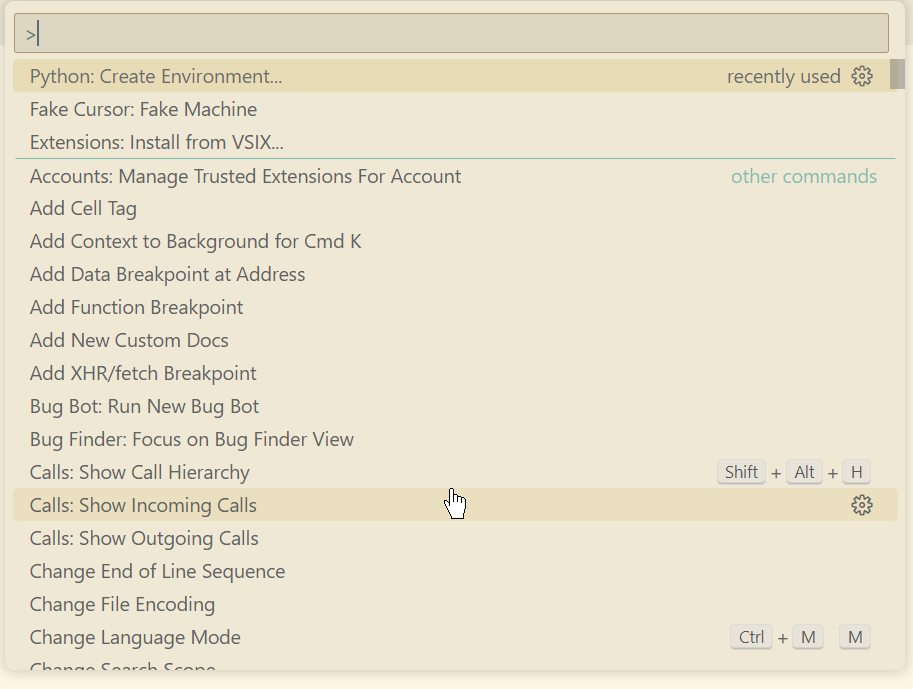The height and width of the screenshot is (689, 913).
Task: Click gear icon on Calls: Show Incoming Calls
Action: click(861, 505)
